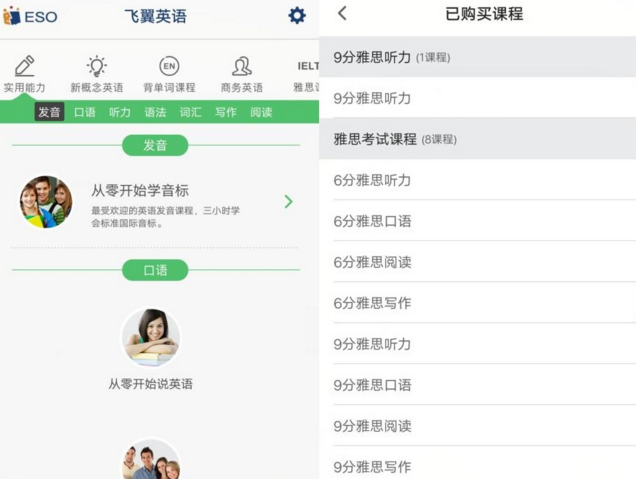636x479 pixels.
Task: Open settings via the gear icon
Action: tap(297, 15)
